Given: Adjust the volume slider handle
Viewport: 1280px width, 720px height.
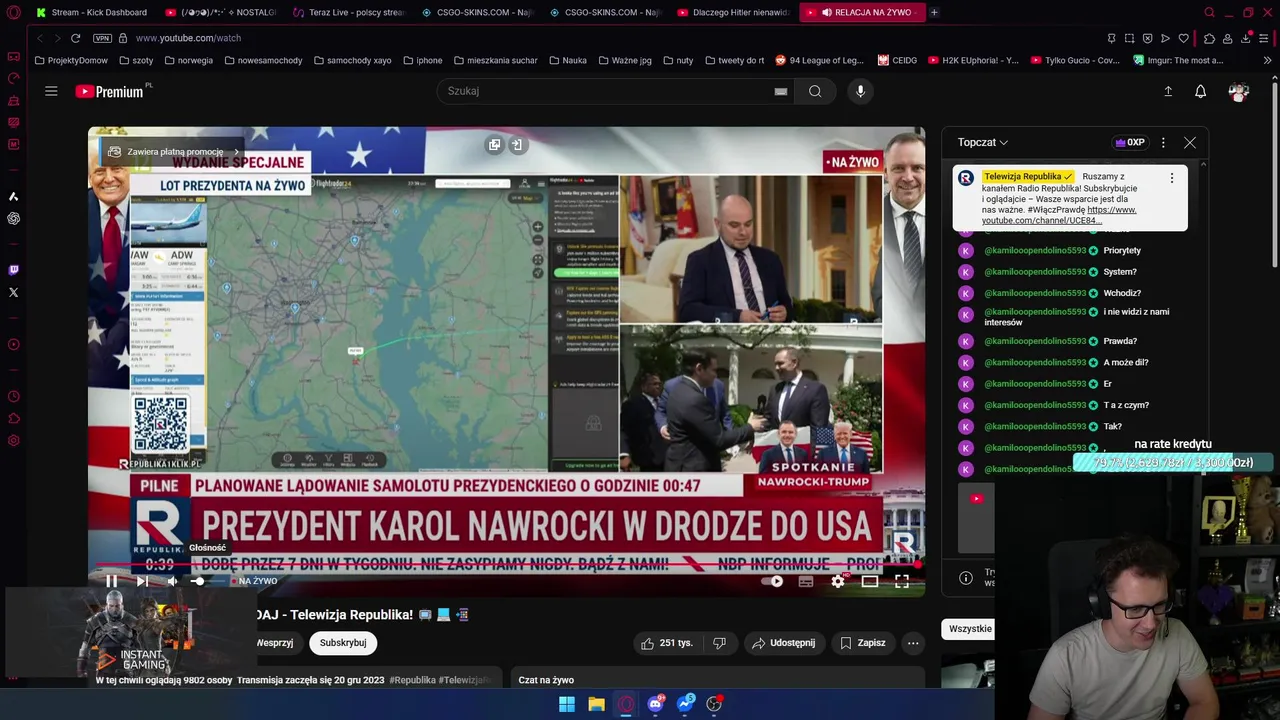Looking at the screenshot, I should (199, 581).
